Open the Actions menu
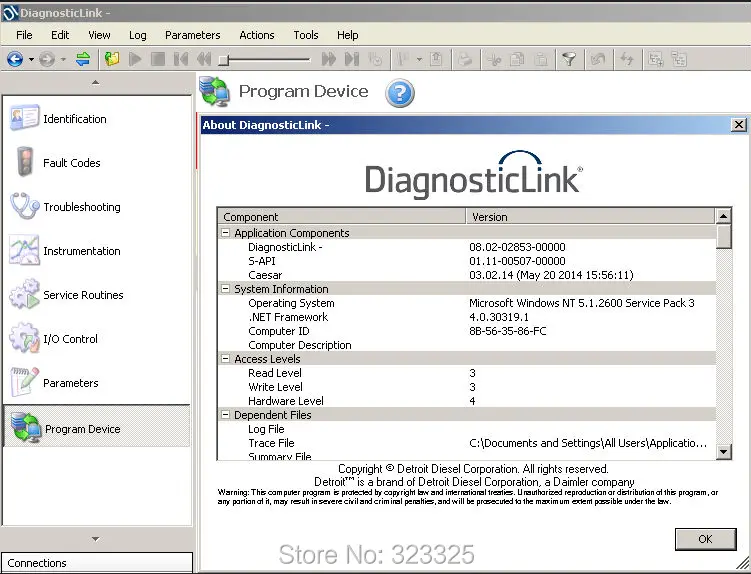This screenshot has height=574, width=751. click(x=257, y=35)
